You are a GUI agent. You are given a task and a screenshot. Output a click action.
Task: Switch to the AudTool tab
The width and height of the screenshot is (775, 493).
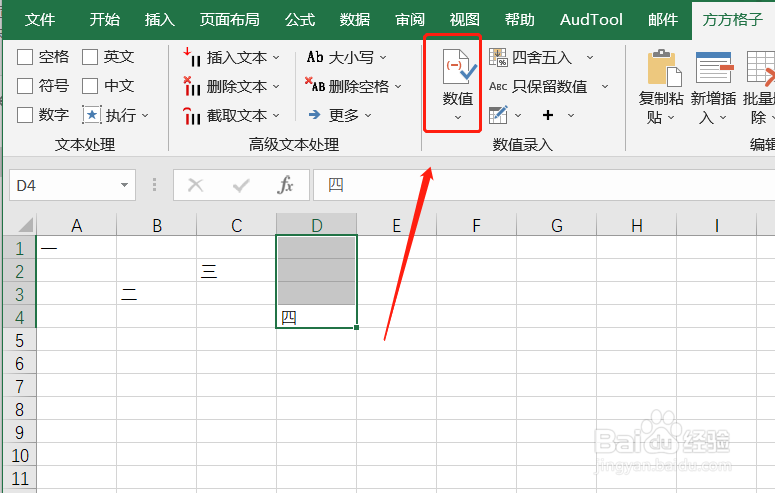tap(591, 20)
